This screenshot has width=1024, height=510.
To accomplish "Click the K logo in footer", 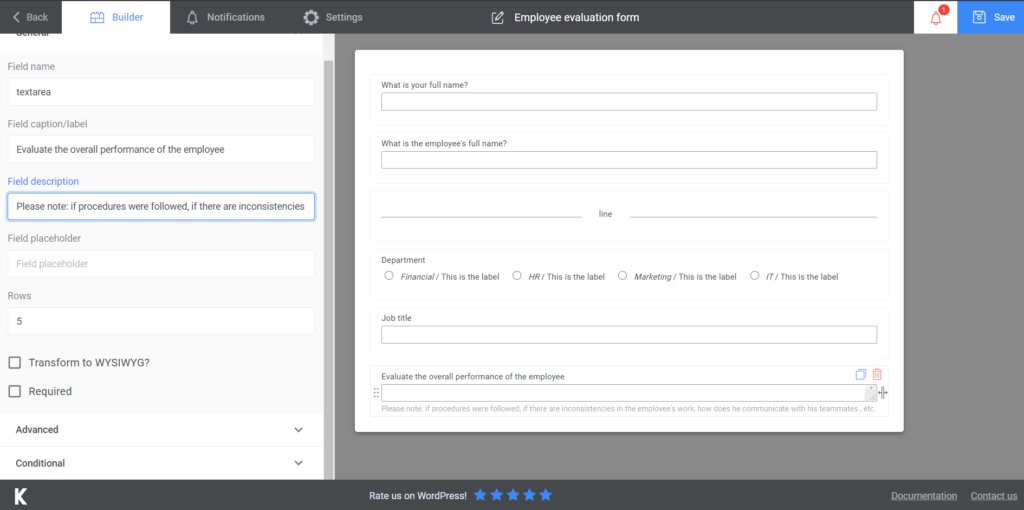I will click(21, 496).
